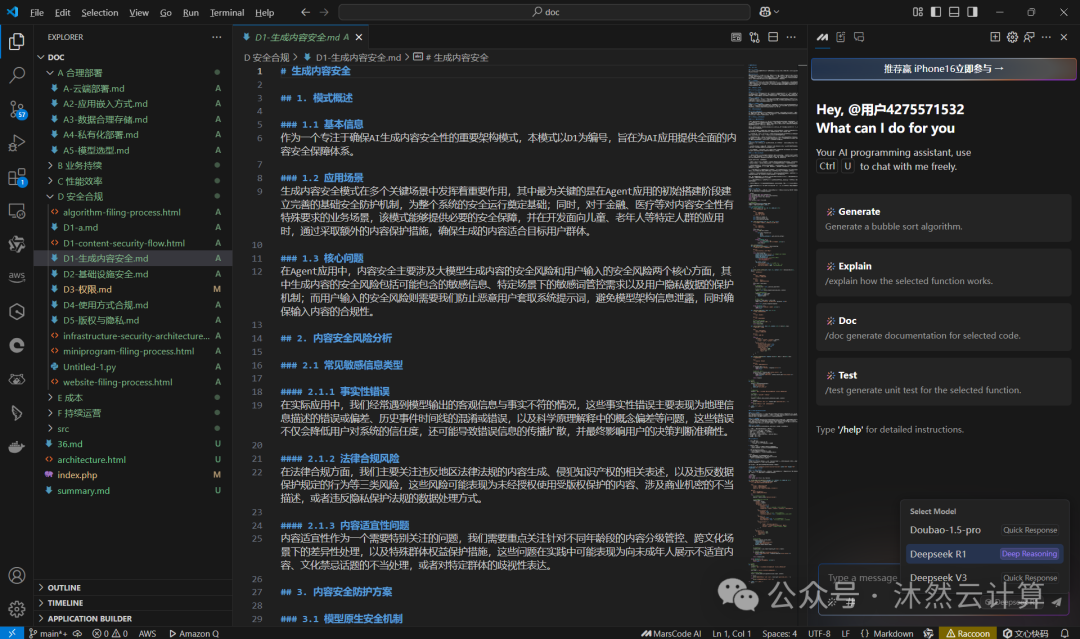Viewport: 1080px width, 639px height.
Task: Open the Explorer view in activity bar
Action: coord(17,41)
